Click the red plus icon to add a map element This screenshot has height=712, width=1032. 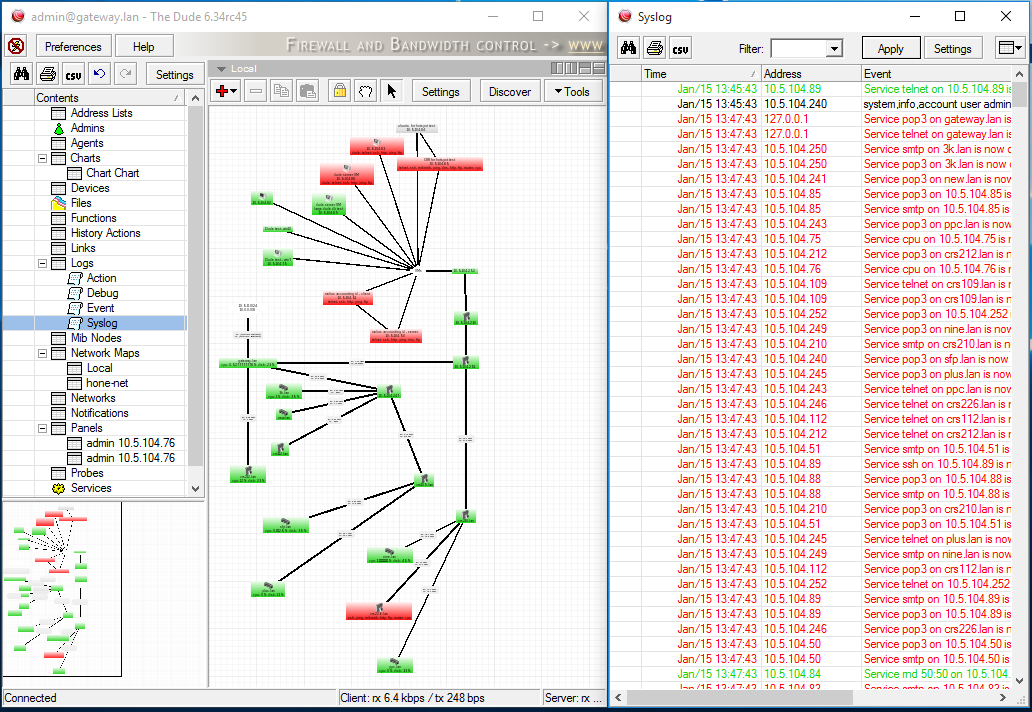coord(221,91)
